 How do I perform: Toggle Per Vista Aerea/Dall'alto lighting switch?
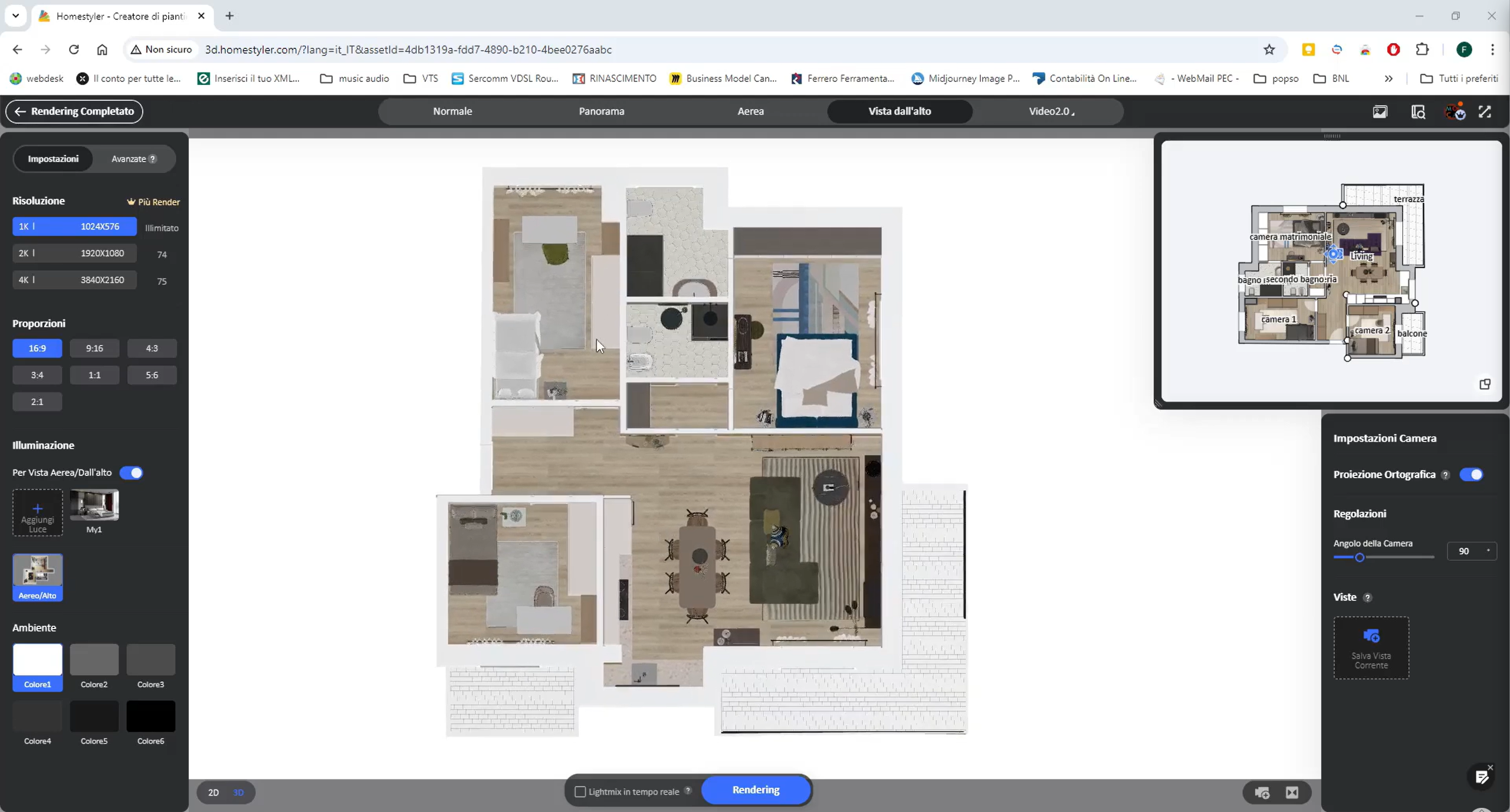[132, 473]
